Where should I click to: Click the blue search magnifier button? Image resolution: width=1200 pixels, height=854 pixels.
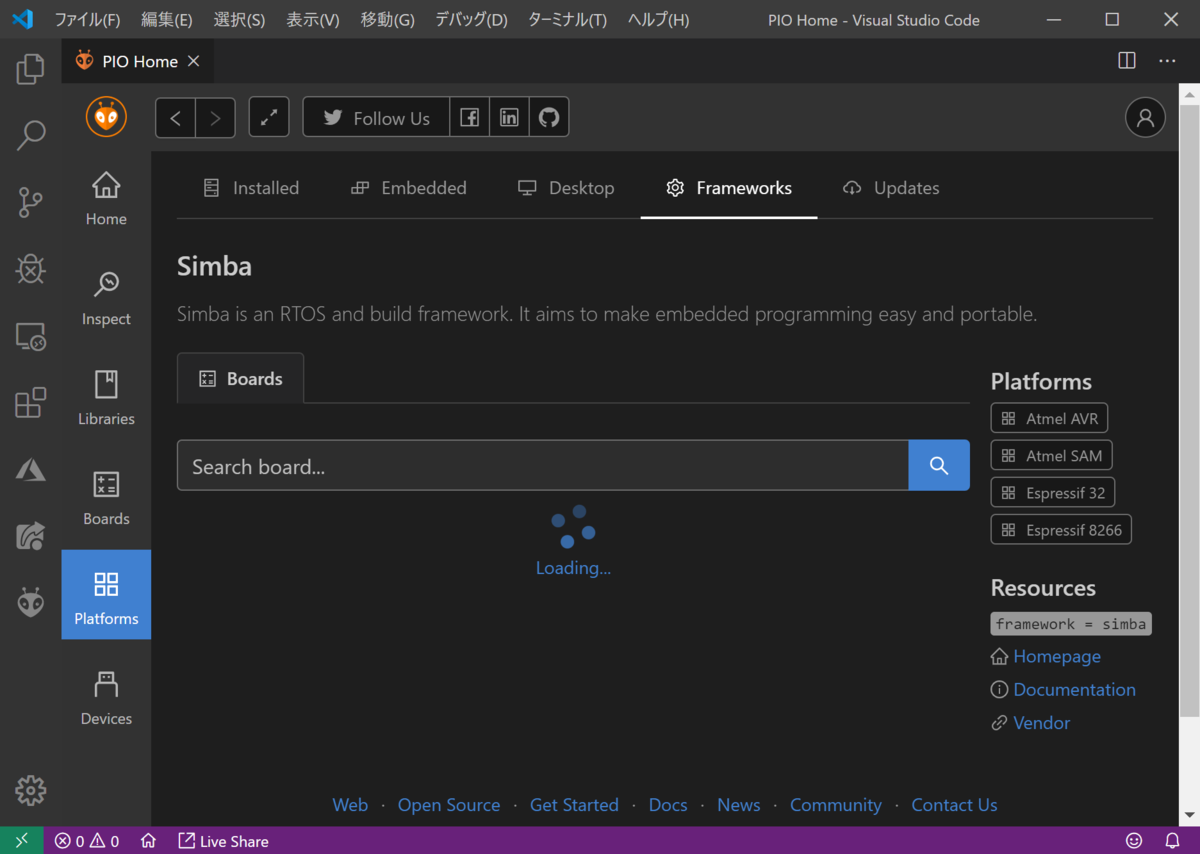pyautogui.click(x=939, y=465)
